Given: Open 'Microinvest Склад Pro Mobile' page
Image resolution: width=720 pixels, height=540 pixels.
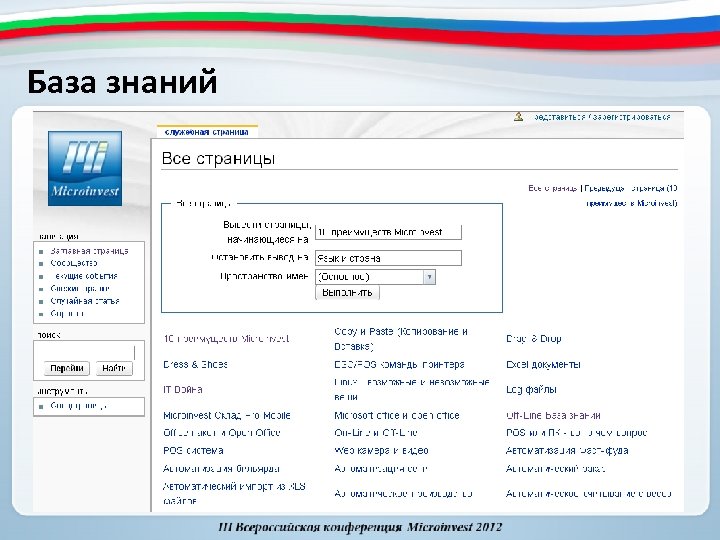Looking at the screenshot, I should point(227,416).
